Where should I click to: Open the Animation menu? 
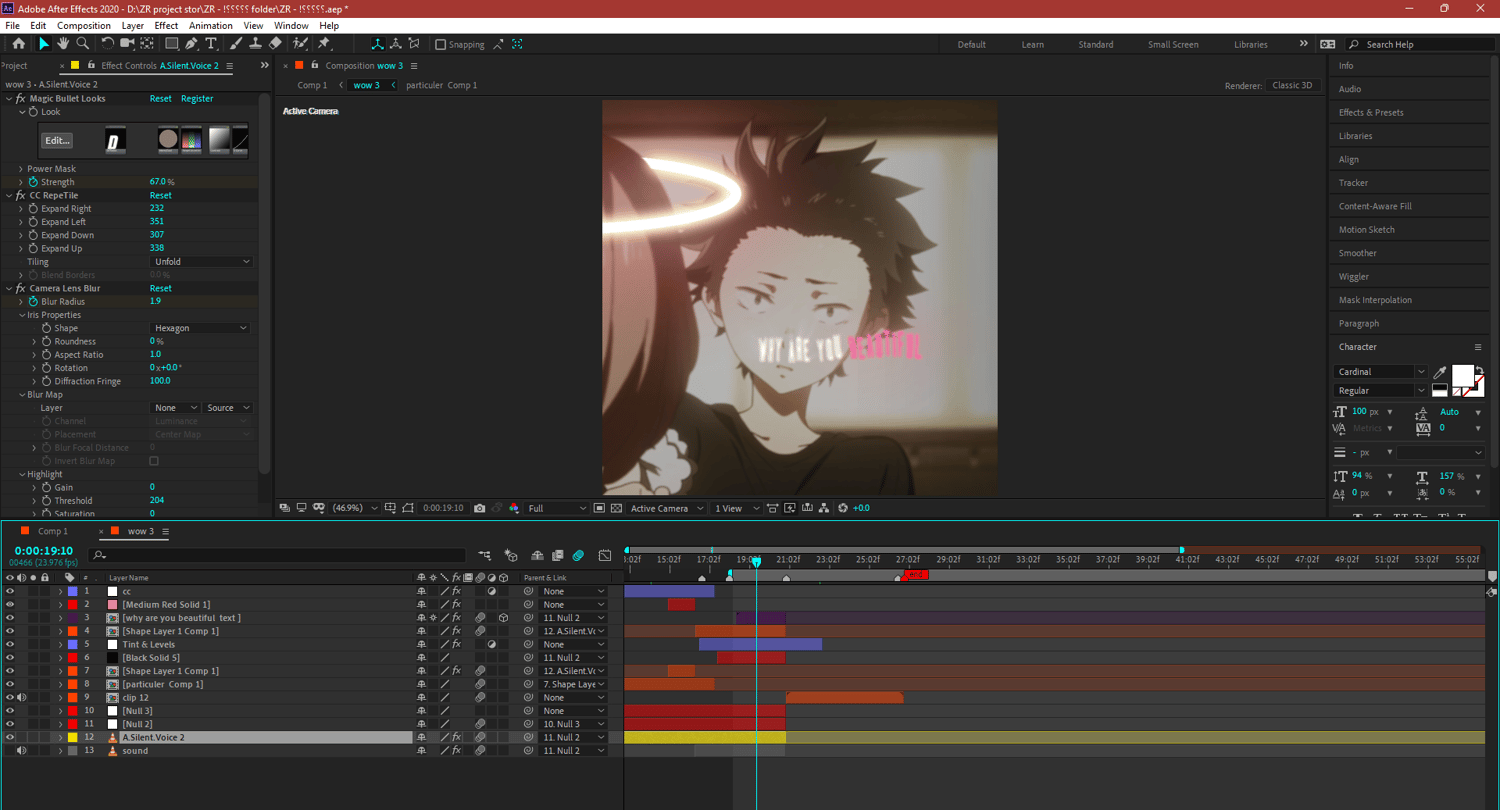click(210, 25)
